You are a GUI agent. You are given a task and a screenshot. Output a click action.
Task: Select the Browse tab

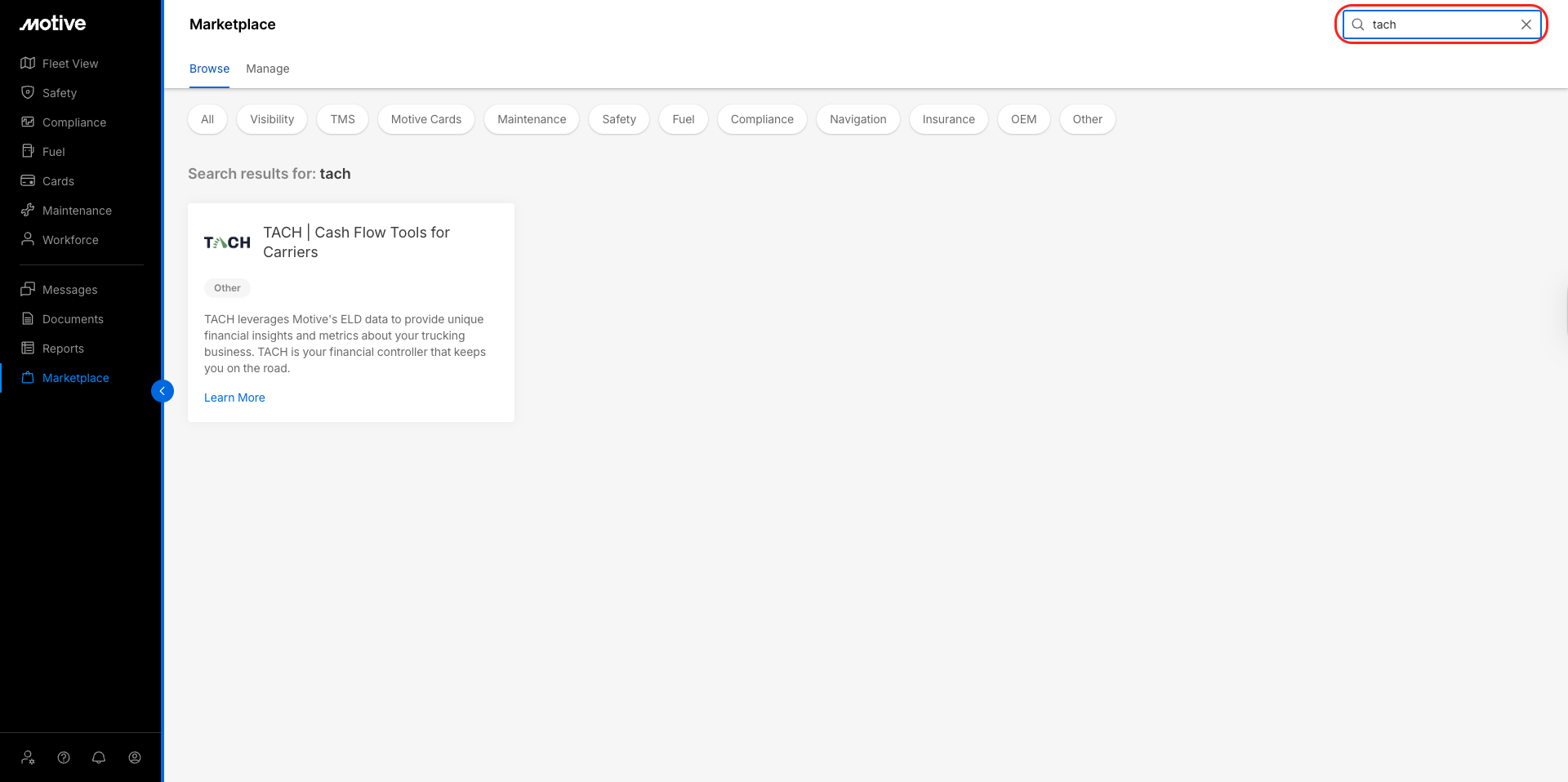209,69
